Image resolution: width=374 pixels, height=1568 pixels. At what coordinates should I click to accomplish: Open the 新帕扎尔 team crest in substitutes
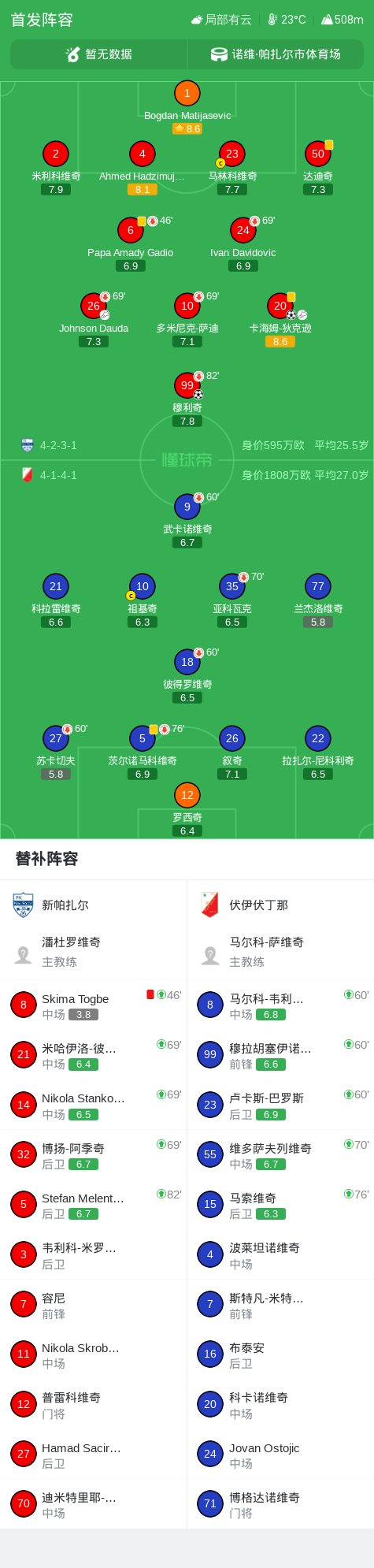pyautogui.click(x=23, y=905)
